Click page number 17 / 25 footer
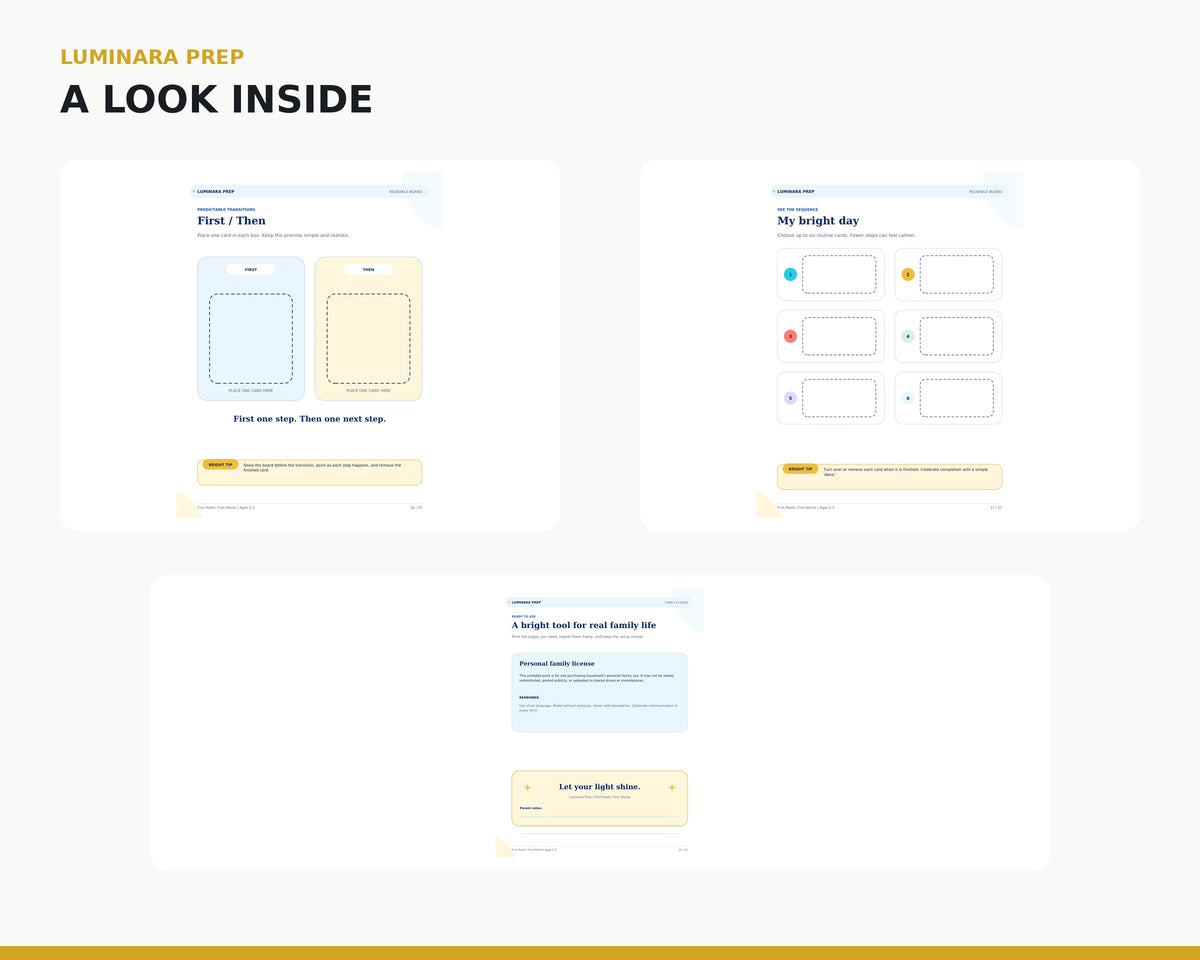Screen dimensions: 1200x960 pos(996,508)
